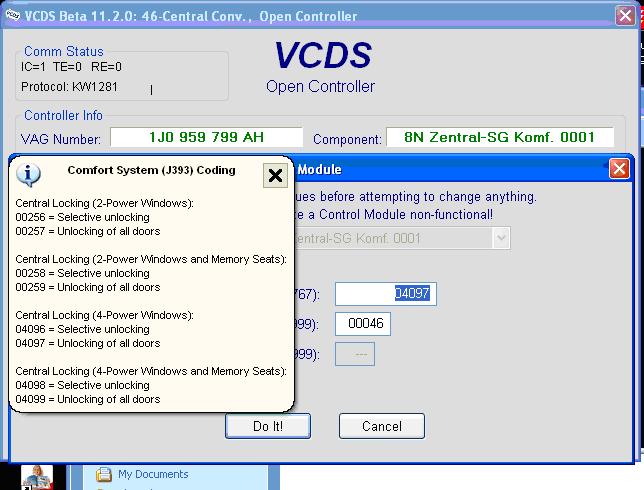The image size is (644, 490).
Task: Click text '00259 = Unlocking of all doors'
Action: pyautogui.click(x=88, y=287)
